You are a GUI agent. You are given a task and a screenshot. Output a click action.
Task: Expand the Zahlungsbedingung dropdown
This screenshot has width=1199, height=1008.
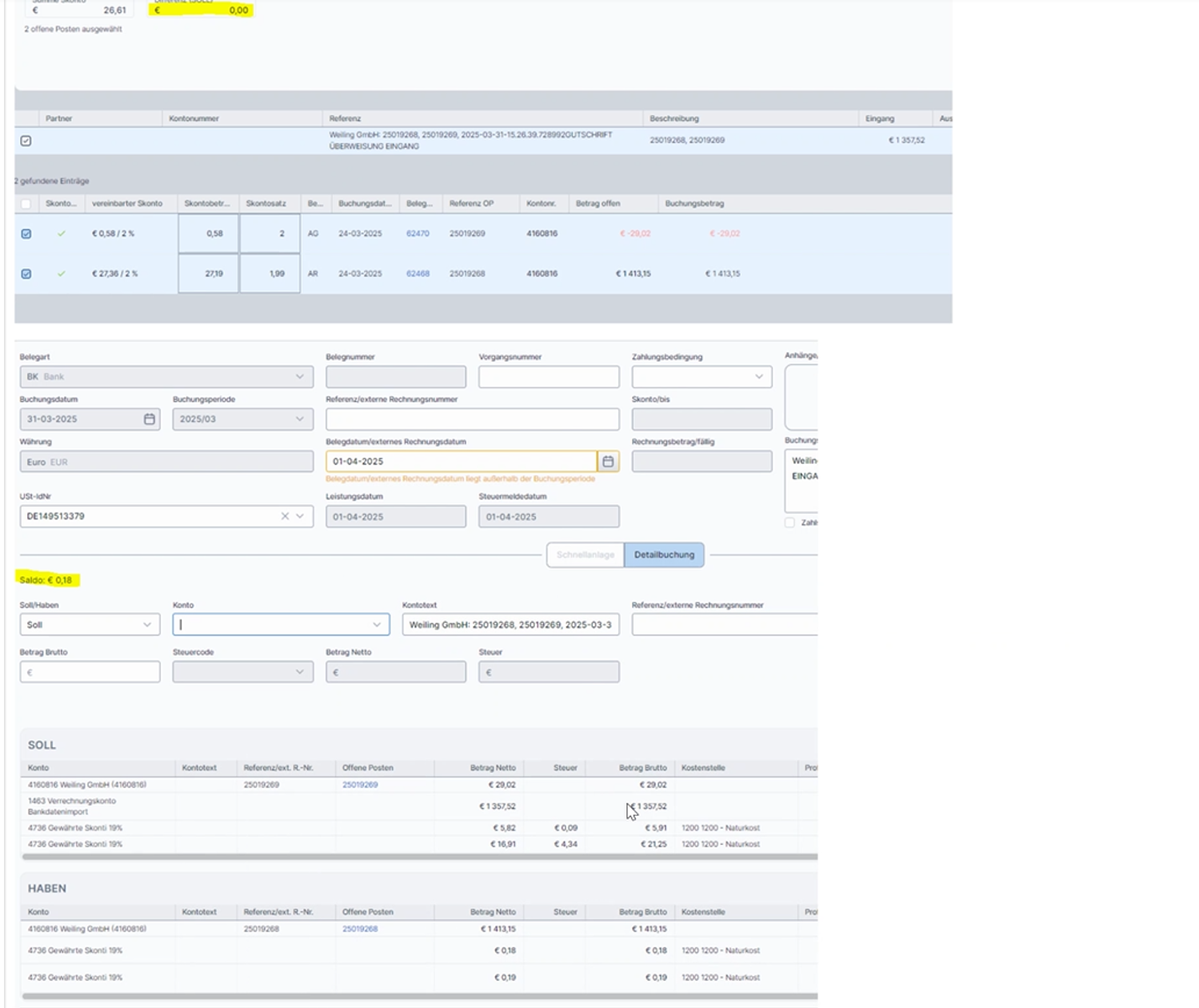(758, 377)
